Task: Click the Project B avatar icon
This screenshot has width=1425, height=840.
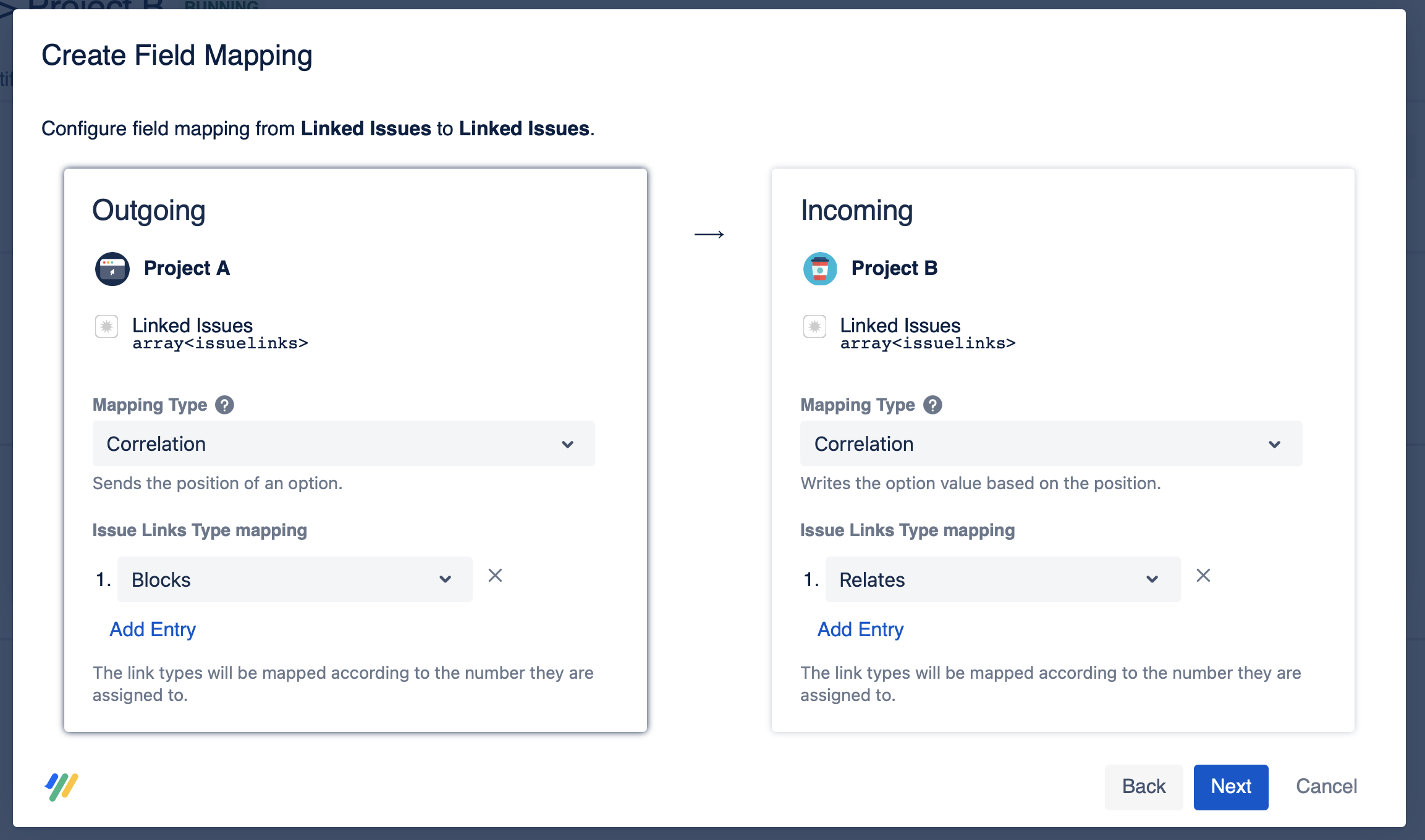Action: (820, 269)
